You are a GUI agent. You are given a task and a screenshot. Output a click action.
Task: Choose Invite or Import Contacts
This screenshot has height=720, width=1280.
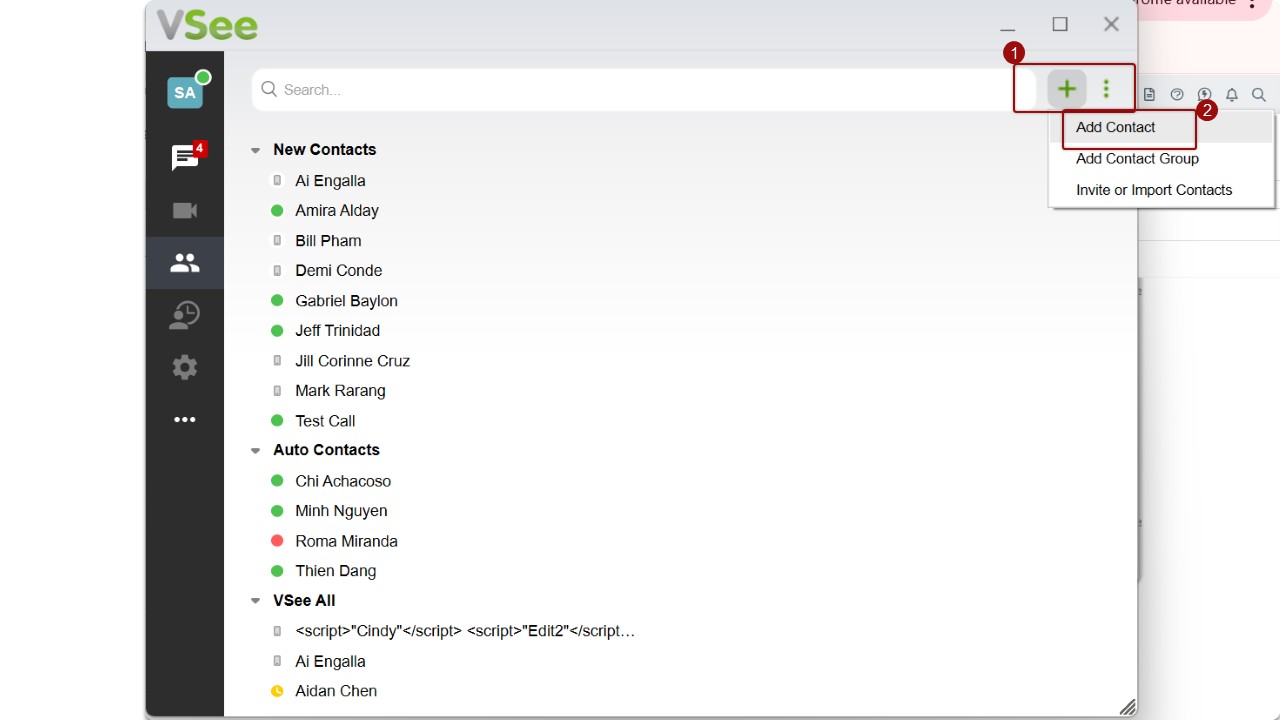(x=1154, y=190)
